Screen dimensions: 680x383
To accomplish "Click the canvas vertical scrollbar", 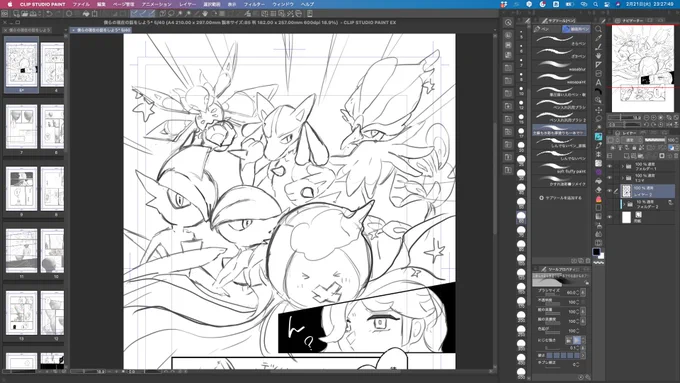I will (x=495, y=177).
